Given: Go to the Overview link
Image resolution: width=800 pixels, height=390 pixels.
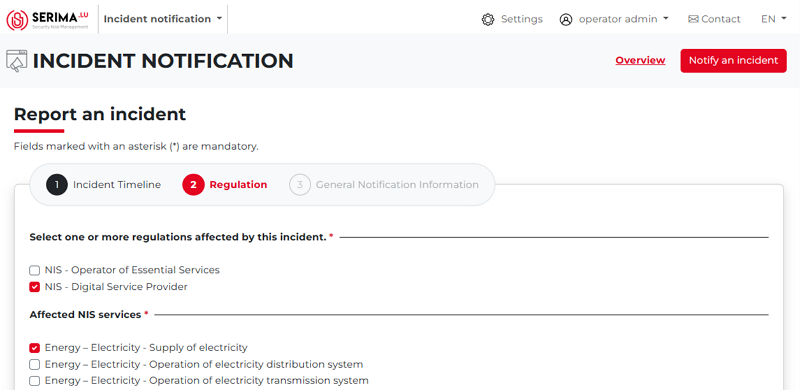Looking at the screenshot, I should point(640,61).
